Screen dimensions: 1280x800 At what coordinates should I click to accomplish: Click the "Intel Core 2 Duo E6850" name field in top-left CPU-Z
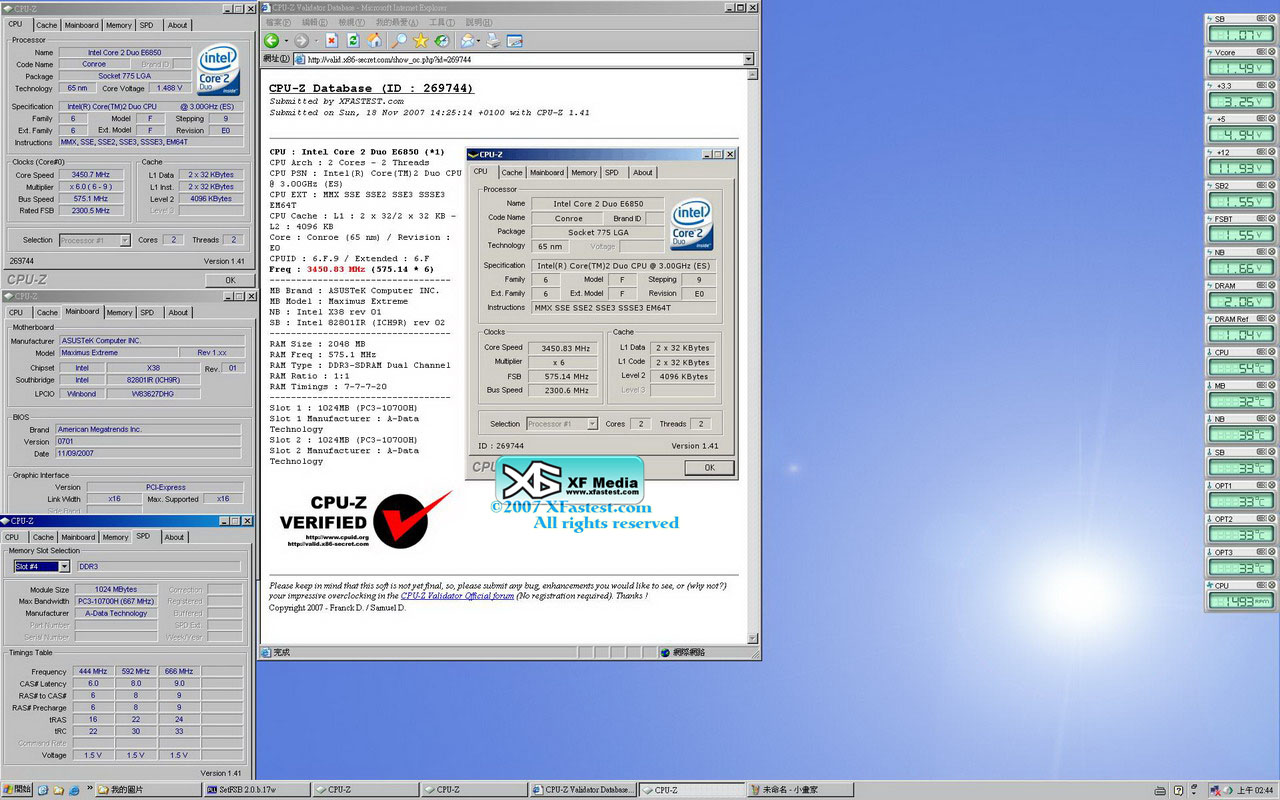[124, 53]
